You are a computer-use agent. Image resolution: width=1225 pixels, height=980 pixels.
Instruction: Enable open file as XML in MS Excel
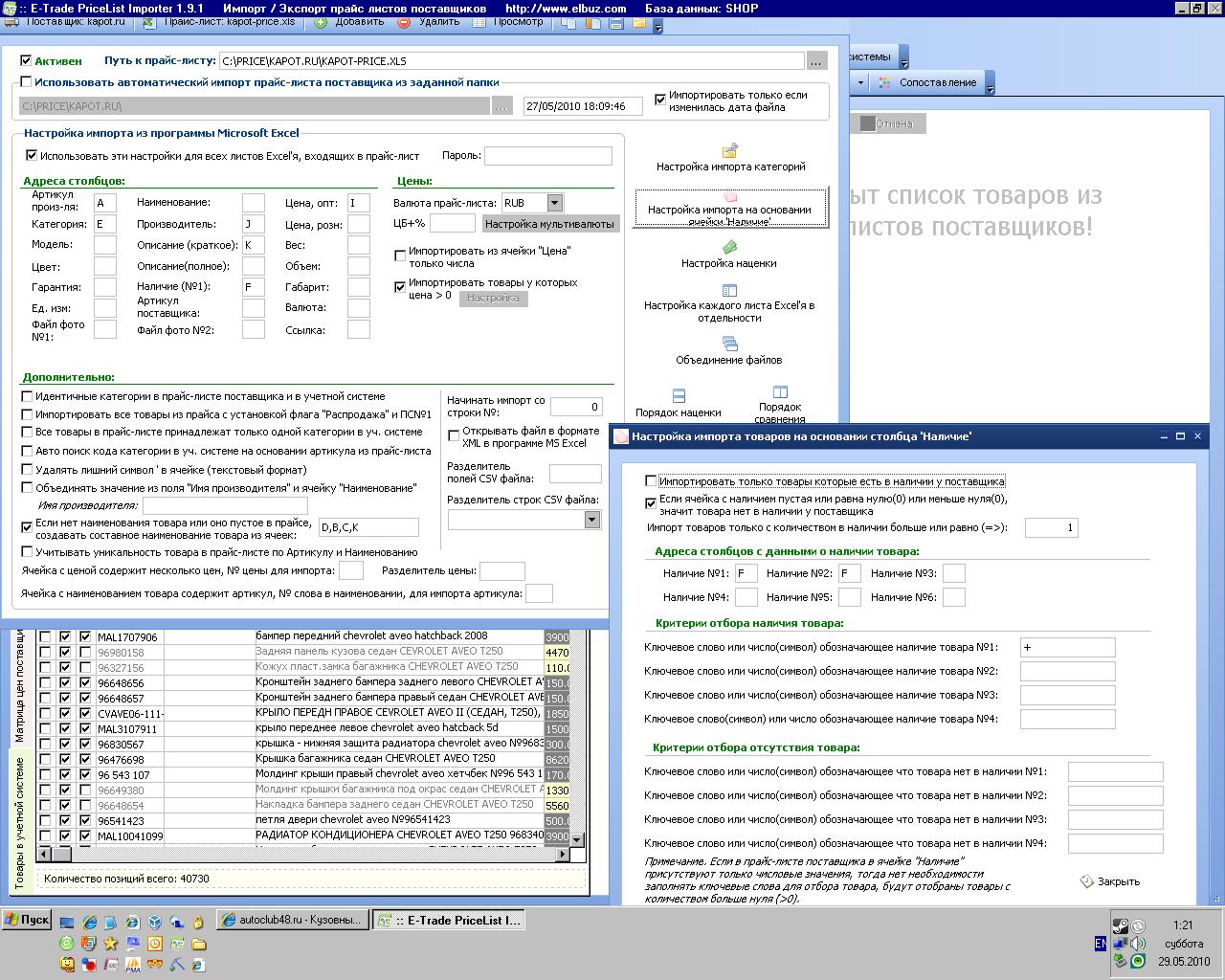pos(454,435)
